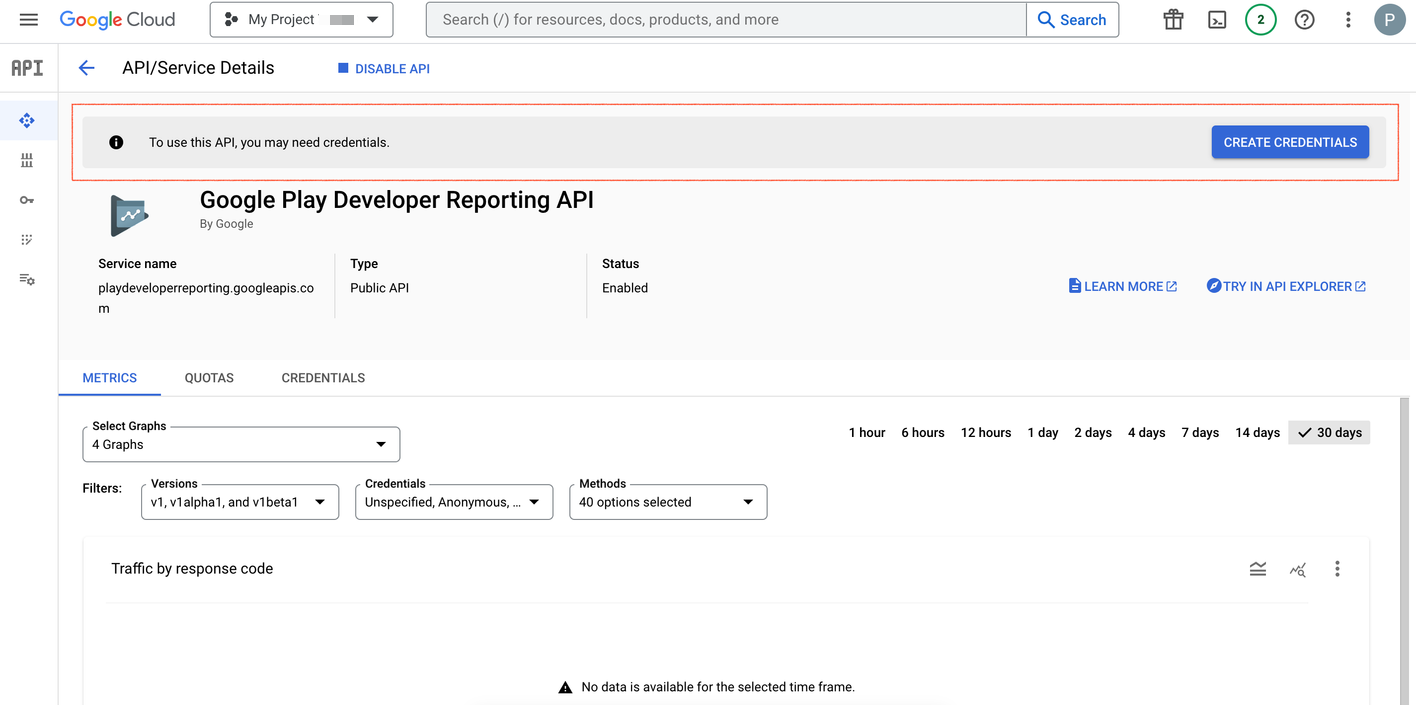Go back using the left arrow

pyautogui.click(x=87, y=68)
